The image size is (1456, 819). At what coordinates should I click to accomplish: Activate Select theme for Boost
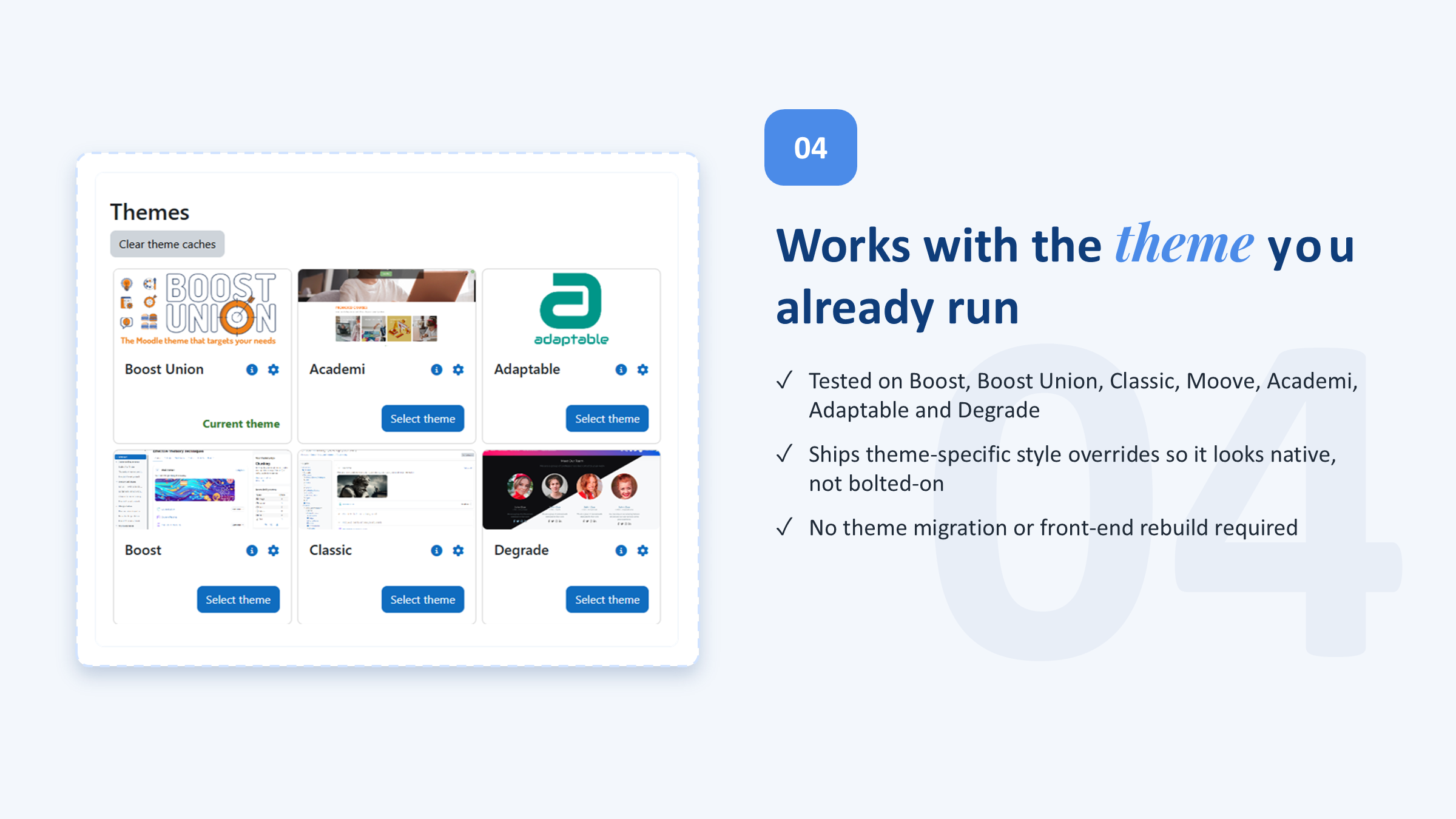[238, 599]
